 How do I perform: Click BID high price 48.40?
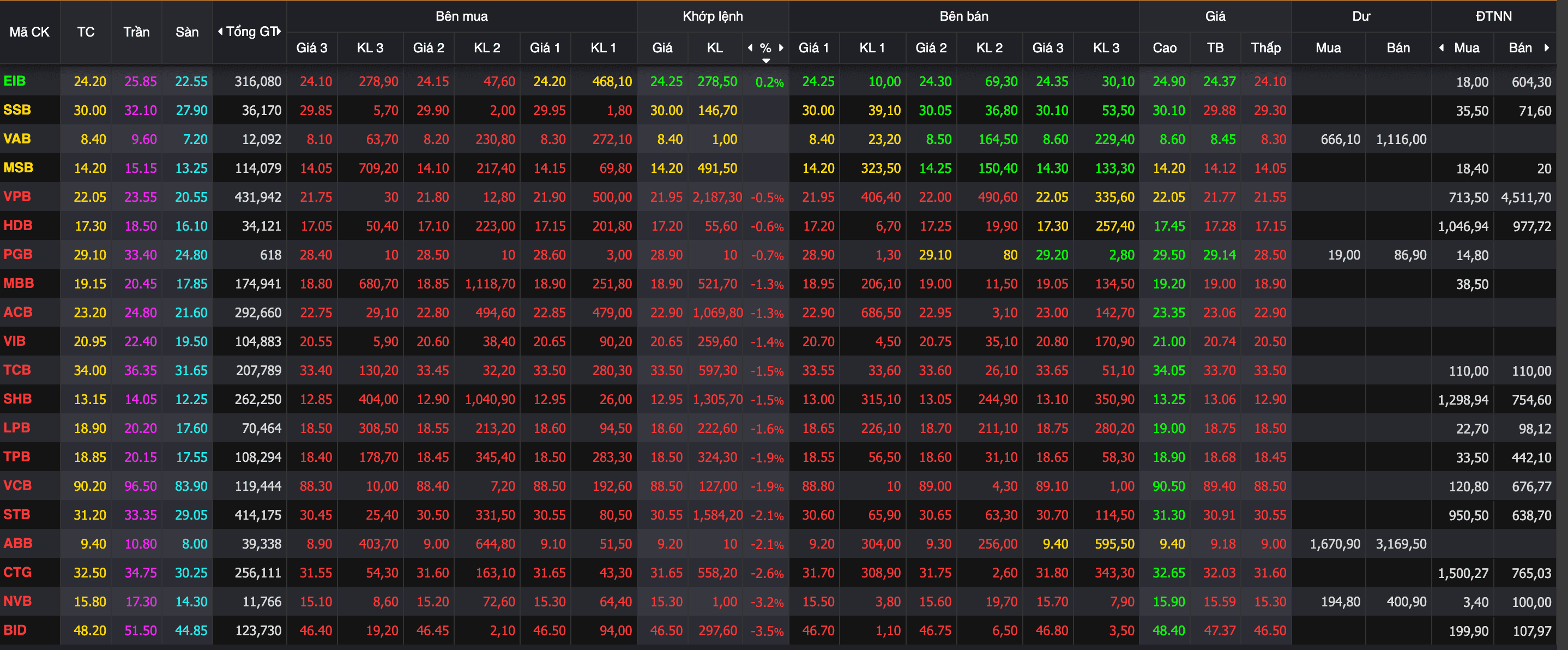click(1169, 631)
